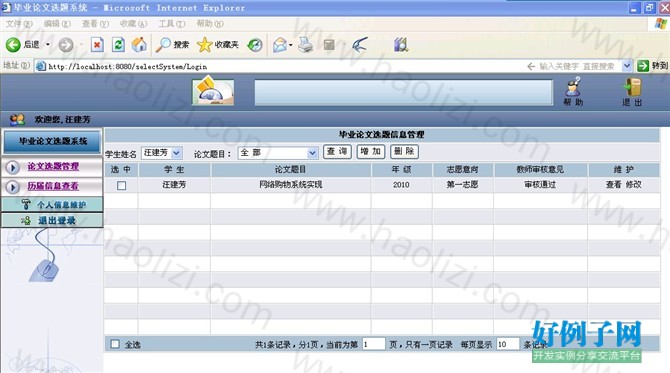This screenshot has height=373, width=670.
Task: Click the 查询 button
Action: [337, 151]
